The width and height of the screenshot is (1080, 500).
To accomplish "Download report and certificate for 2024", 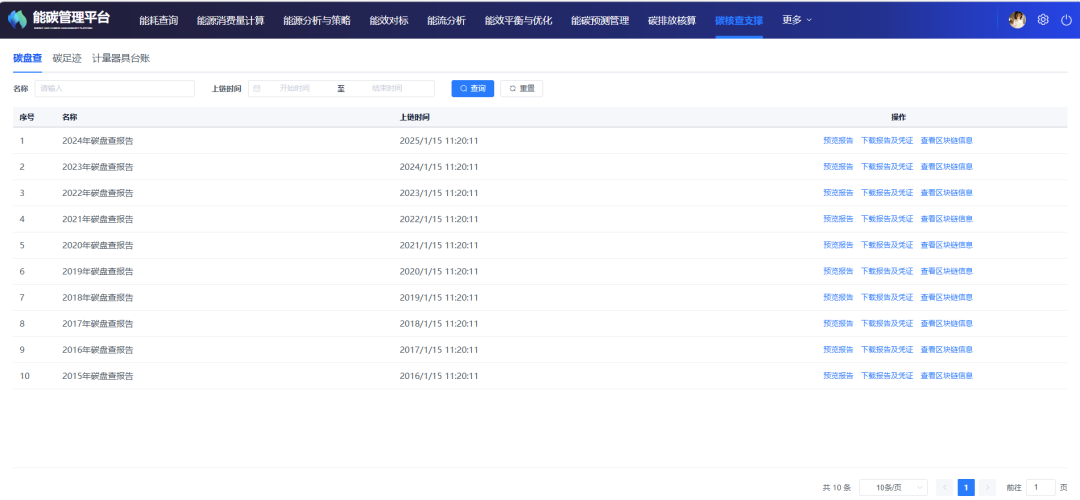I will coord(887,140).
